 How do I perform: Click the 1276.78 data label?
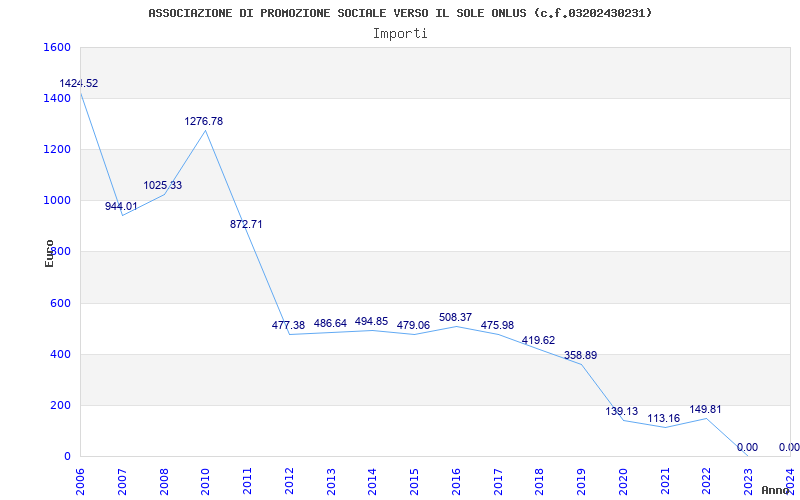(204, 121)
